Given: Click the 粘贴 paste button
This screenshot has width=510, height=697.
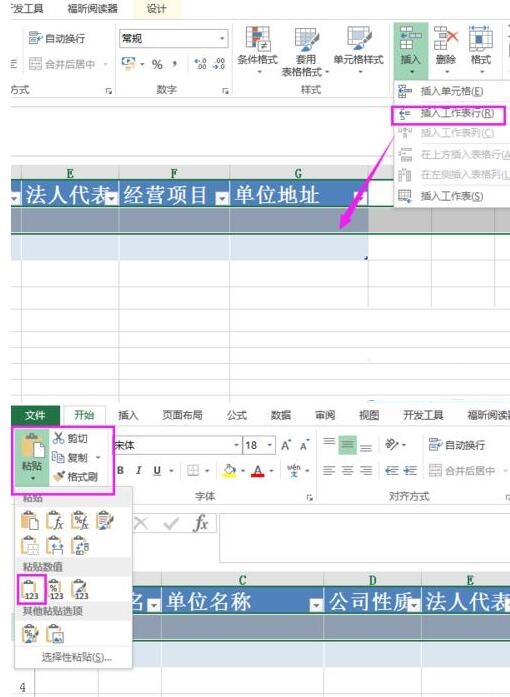Looking at the screenshot, I should pyautogui.click(x=32, y=457).
